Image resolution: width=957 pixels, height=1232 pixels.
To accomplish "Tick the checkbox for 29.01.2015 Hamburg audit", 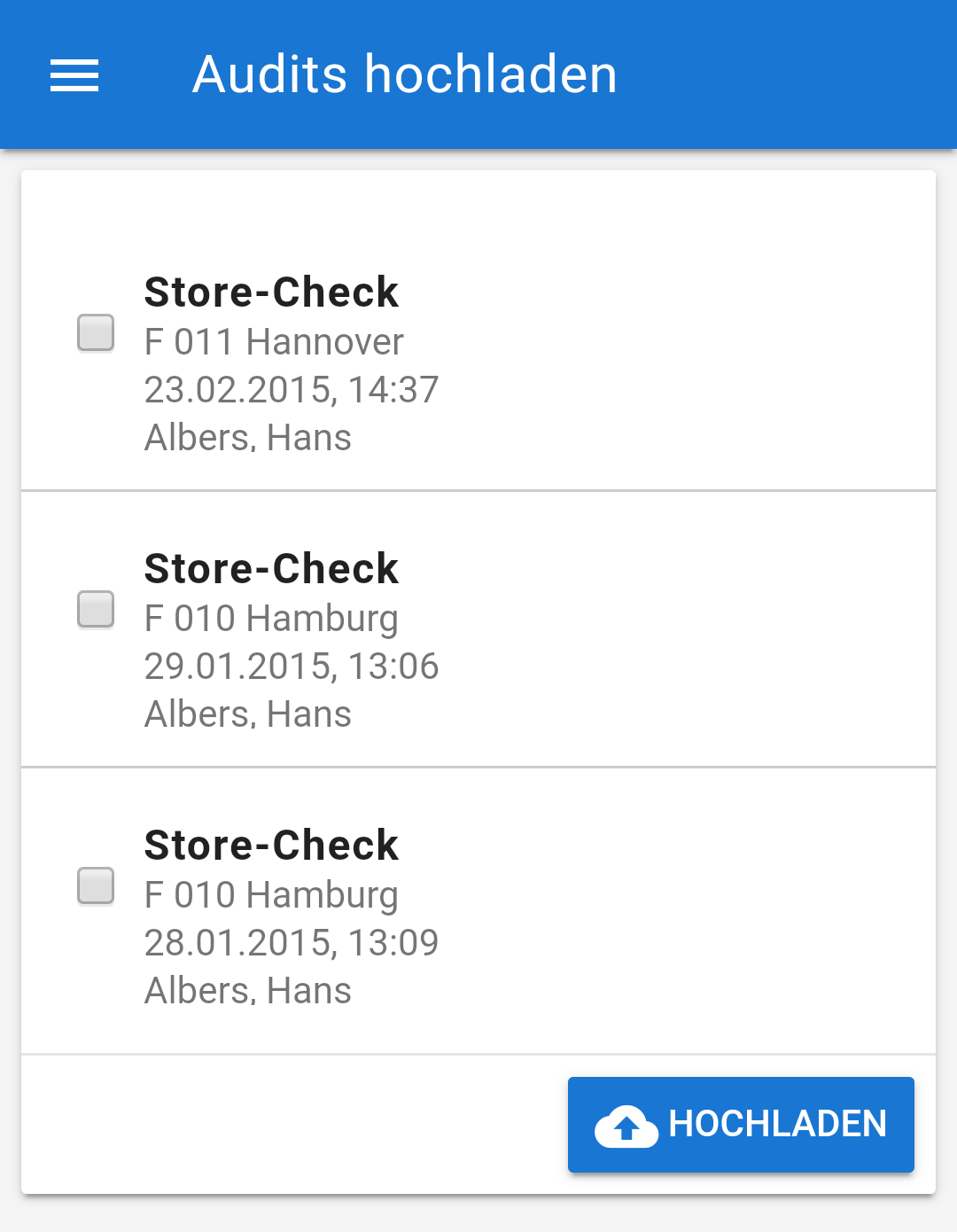I will point(96,610).
